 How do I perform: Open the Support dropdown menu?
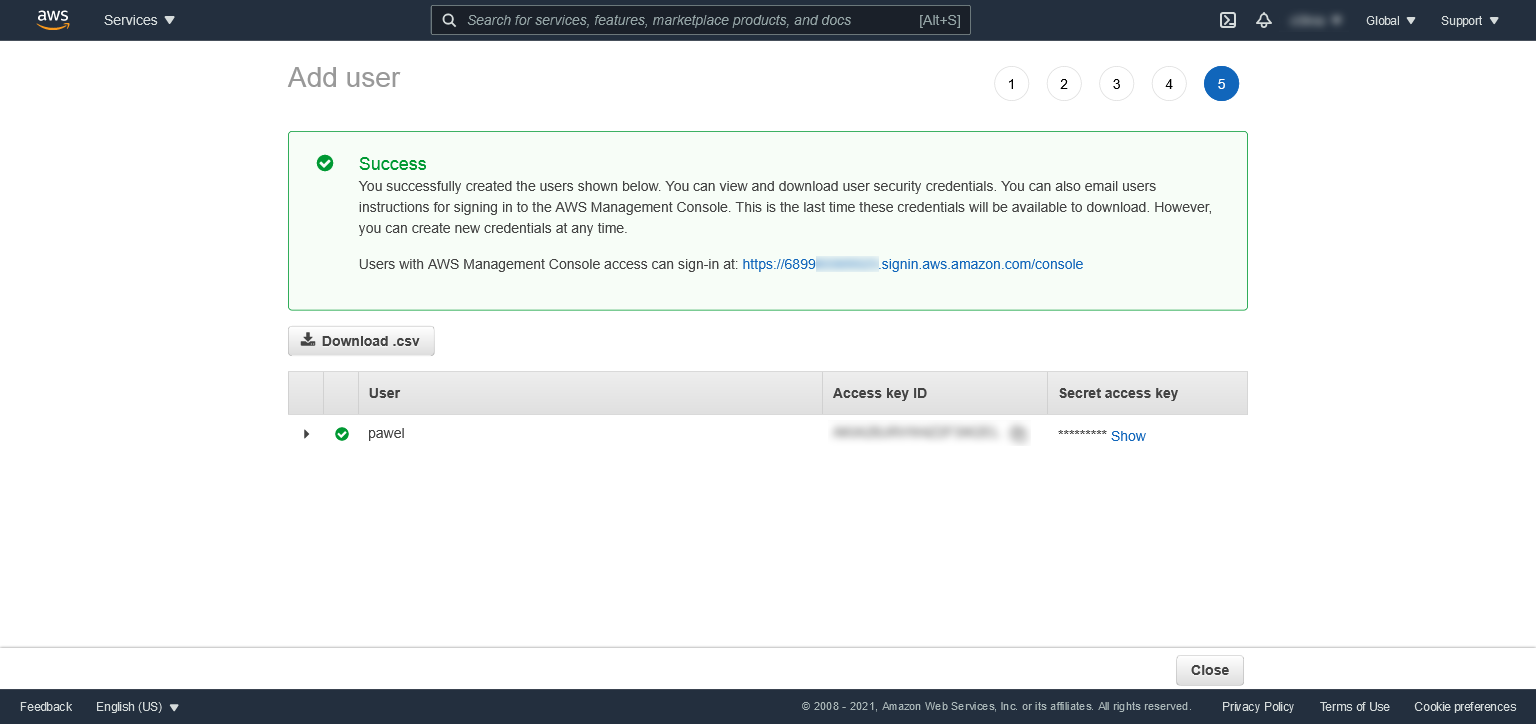coord(1470,20)
